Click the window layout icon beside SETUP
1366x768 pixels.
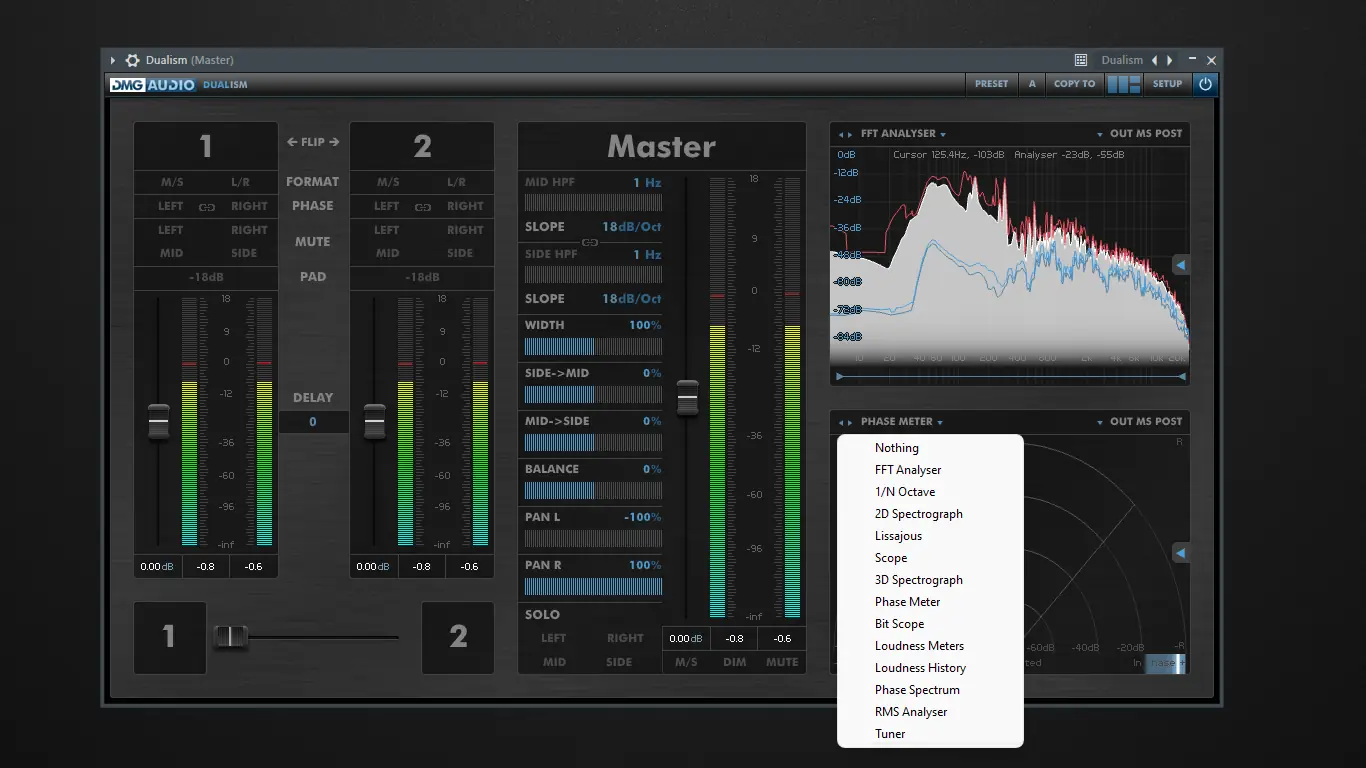pyautogui.click(x=1123, y=84)
